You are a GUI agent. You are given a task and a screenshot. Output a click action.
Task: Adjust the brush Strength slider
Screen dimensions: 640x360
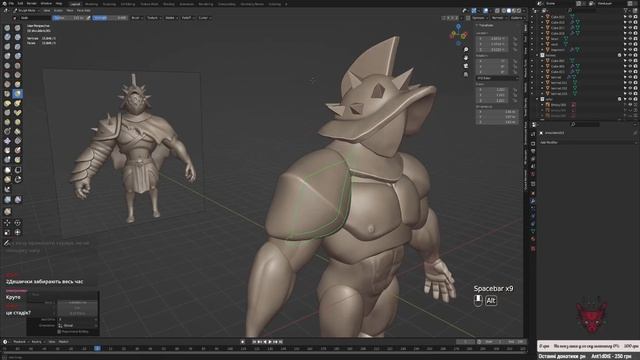click(x=110, y=18)
